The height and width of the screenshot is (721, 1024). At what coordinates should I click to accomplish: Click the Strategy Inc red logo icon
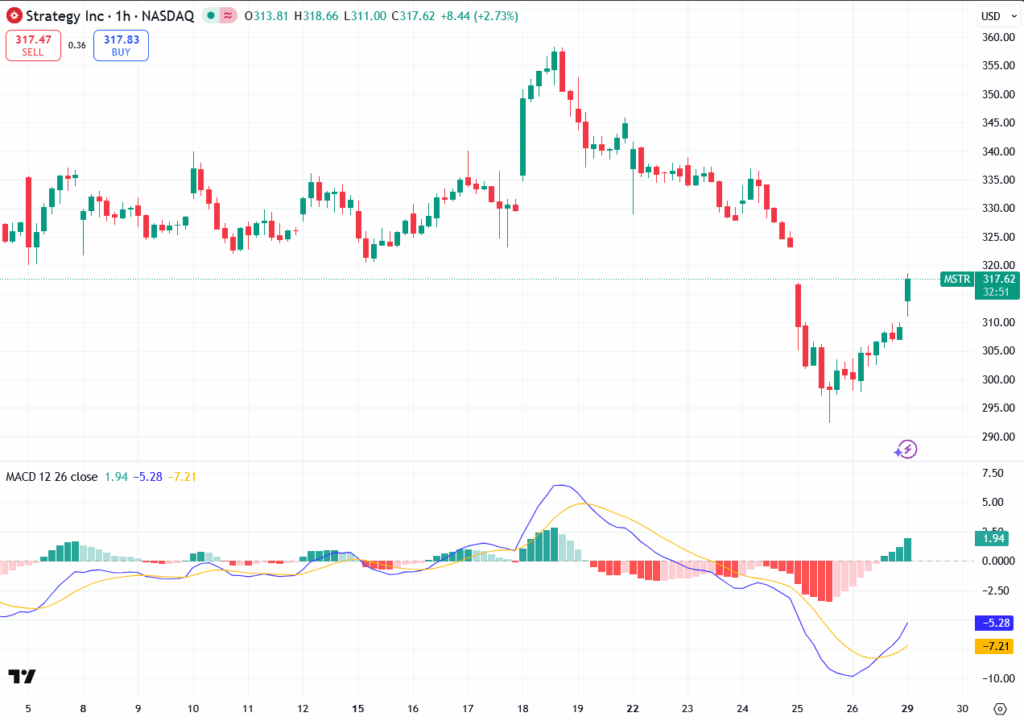[14, 16]
